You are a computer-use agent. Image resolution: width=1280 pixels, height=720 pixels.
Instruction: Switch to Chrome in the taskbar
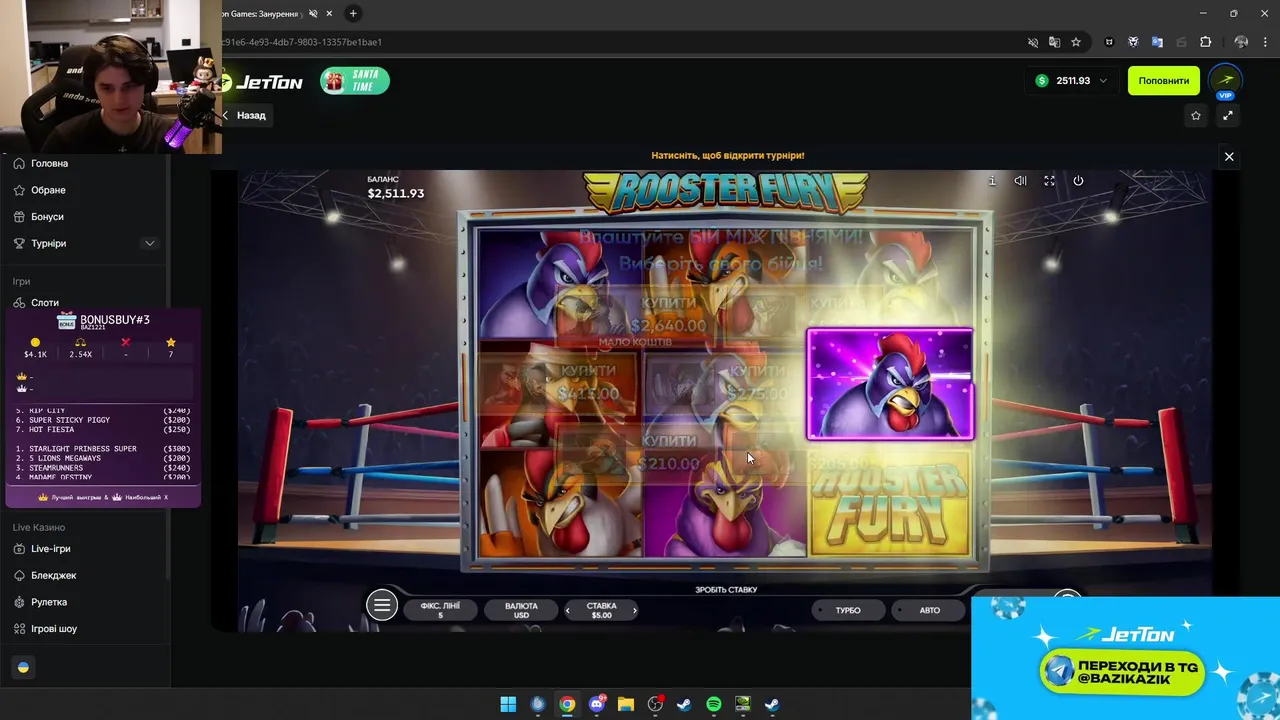click(x=567, y=704)
